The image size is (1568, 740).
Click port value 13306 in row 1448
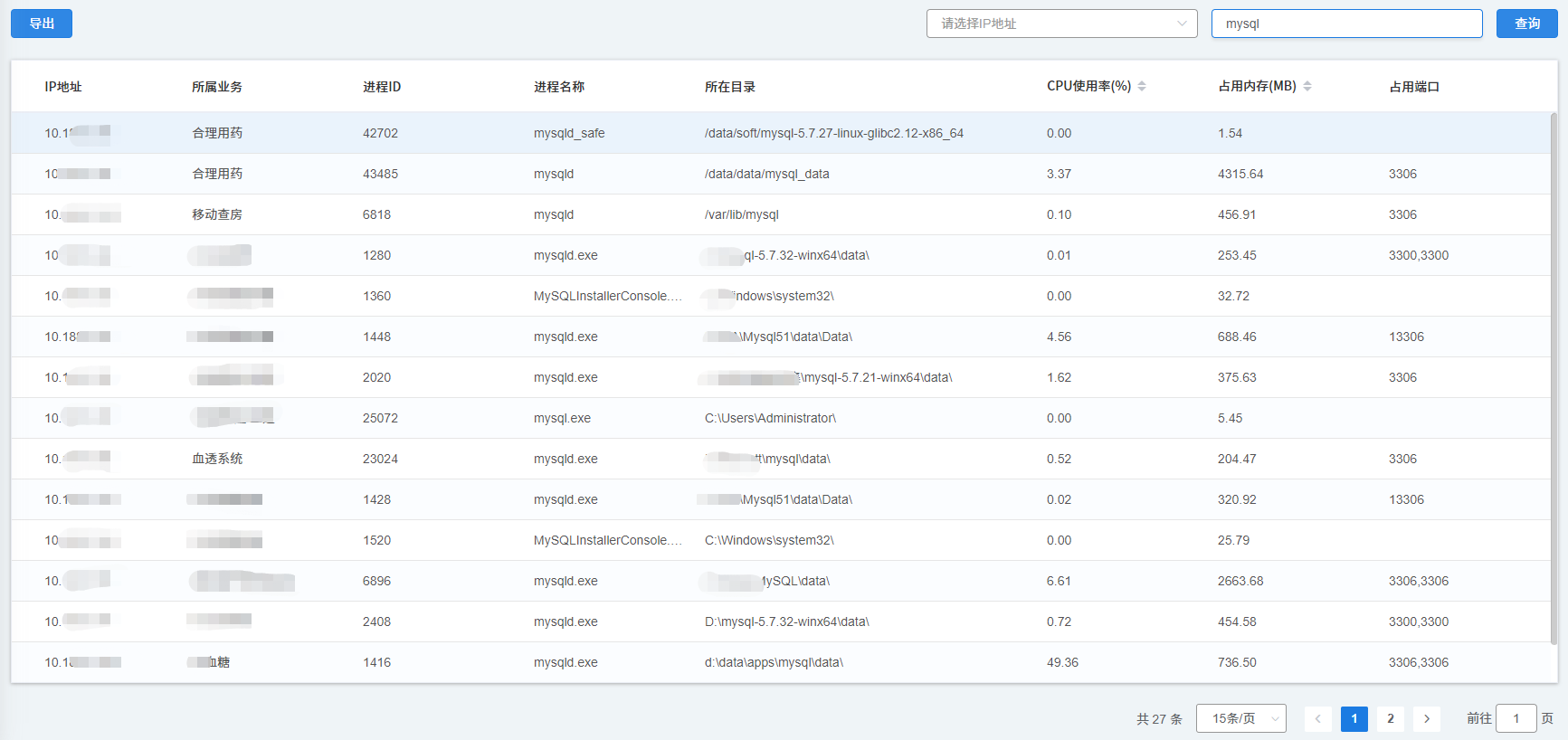1406,337
